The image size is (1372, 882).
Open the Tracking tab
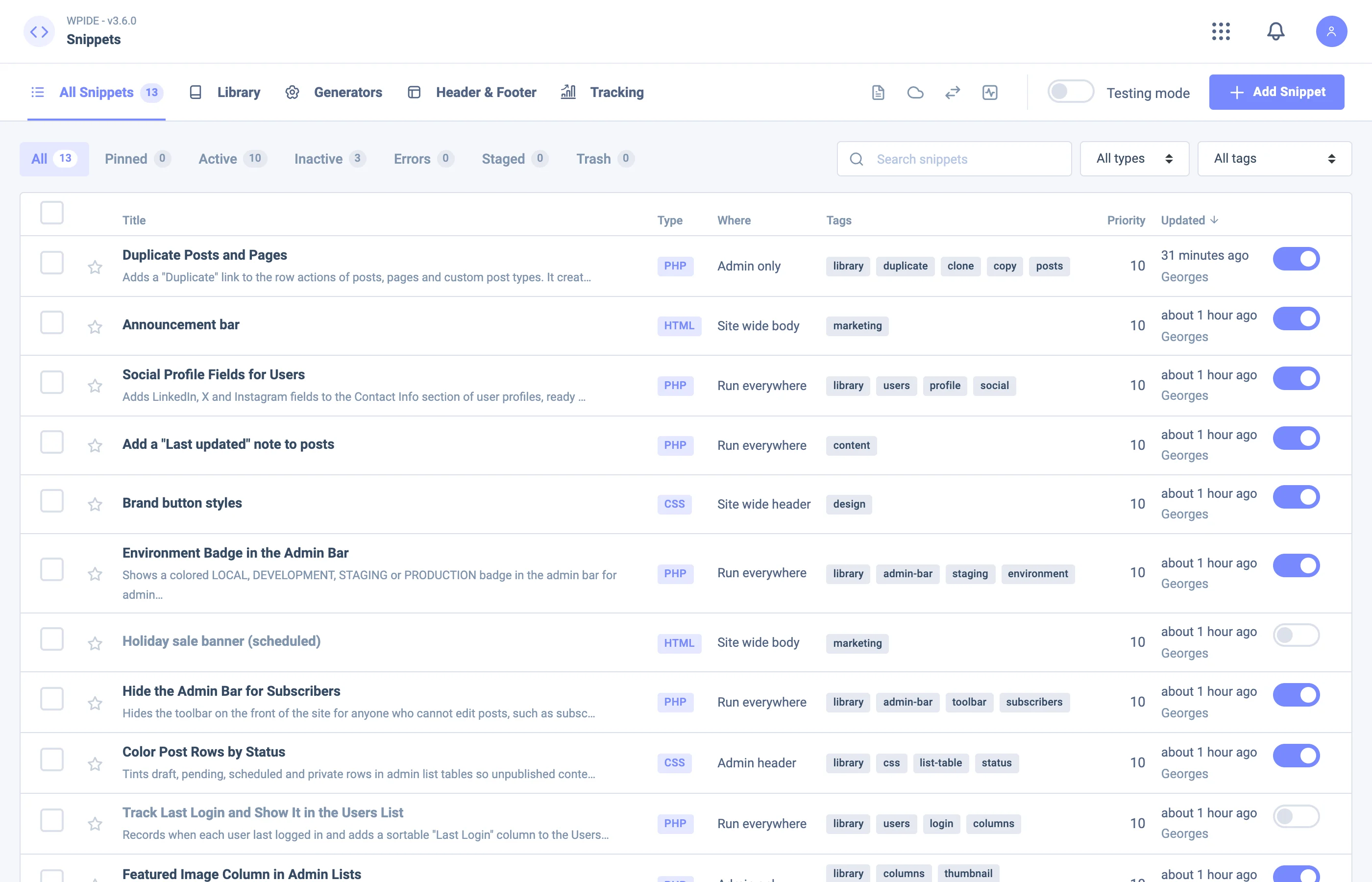602,92
